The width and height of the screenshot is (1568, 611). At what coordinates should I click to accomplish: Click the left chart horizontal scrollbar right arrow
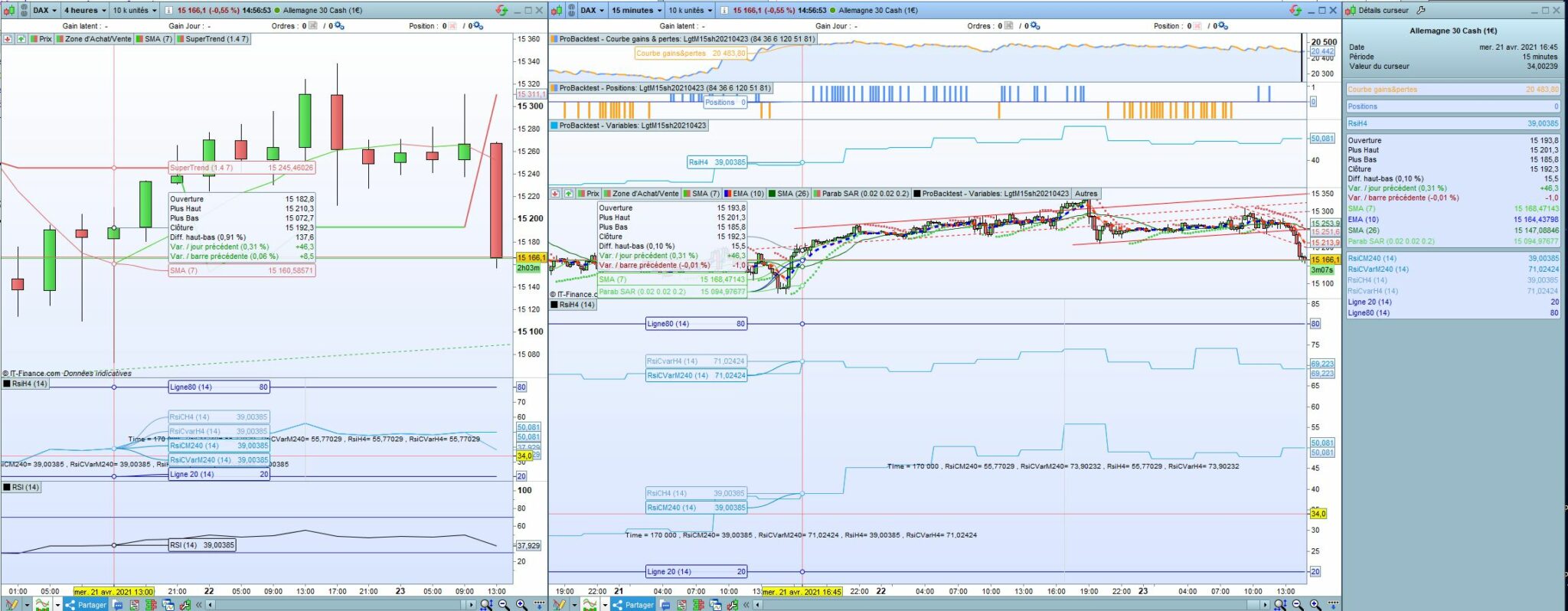click(x=472, y=605)
